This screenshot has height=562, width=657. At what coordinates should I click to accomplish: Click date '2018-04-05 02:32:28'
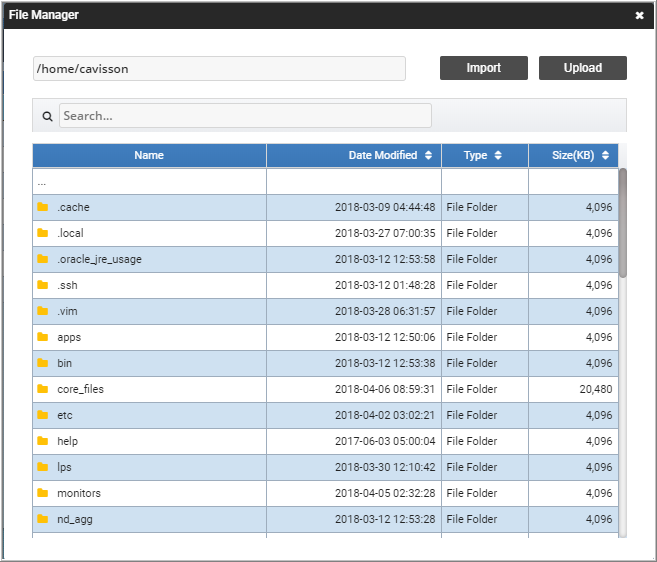pyautogui.click(x=385, y=493)
